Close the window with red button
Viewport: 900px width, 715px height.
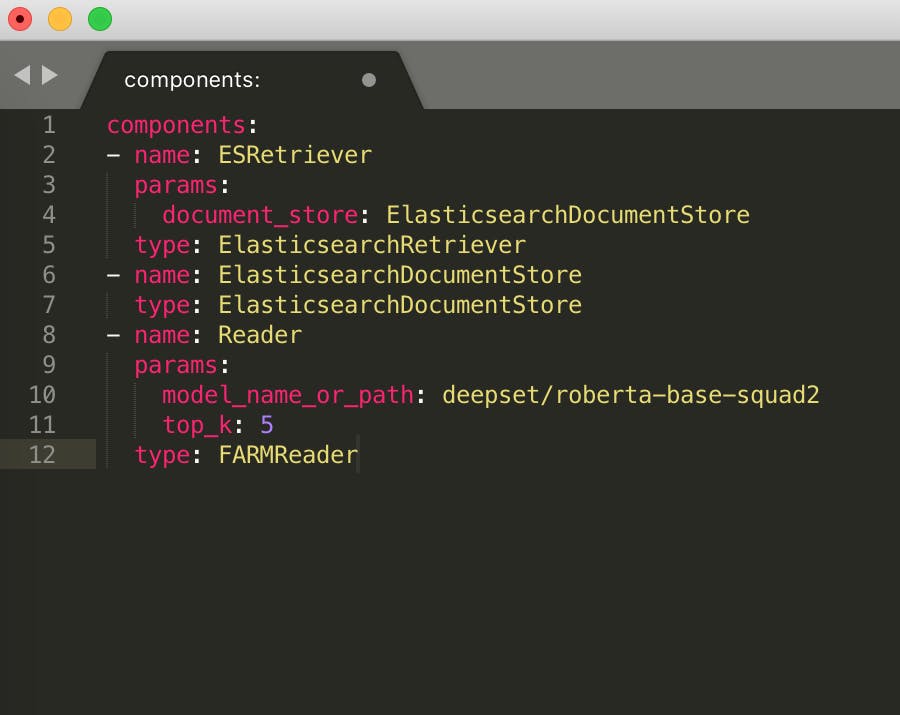click(x=20, y=19)
